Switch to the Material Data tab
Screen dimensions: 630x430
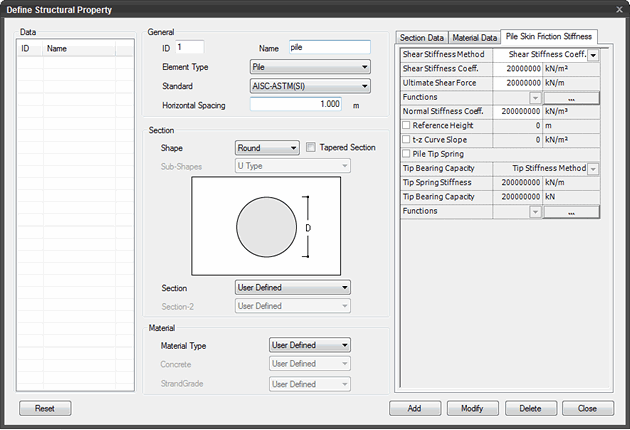click(474, 37)
